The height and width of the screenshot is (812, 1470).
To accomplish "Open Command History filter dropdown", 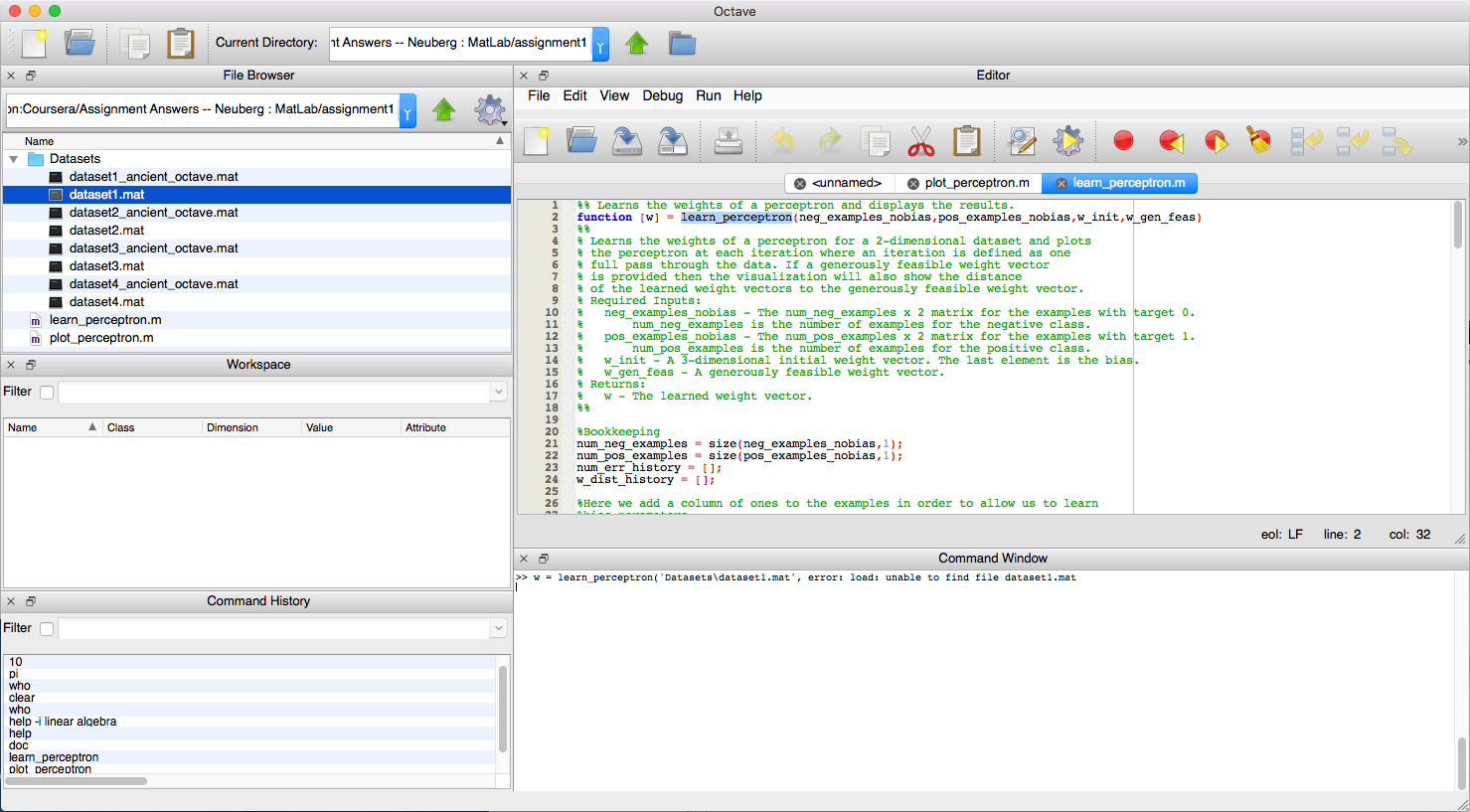I will pos(498,628).
